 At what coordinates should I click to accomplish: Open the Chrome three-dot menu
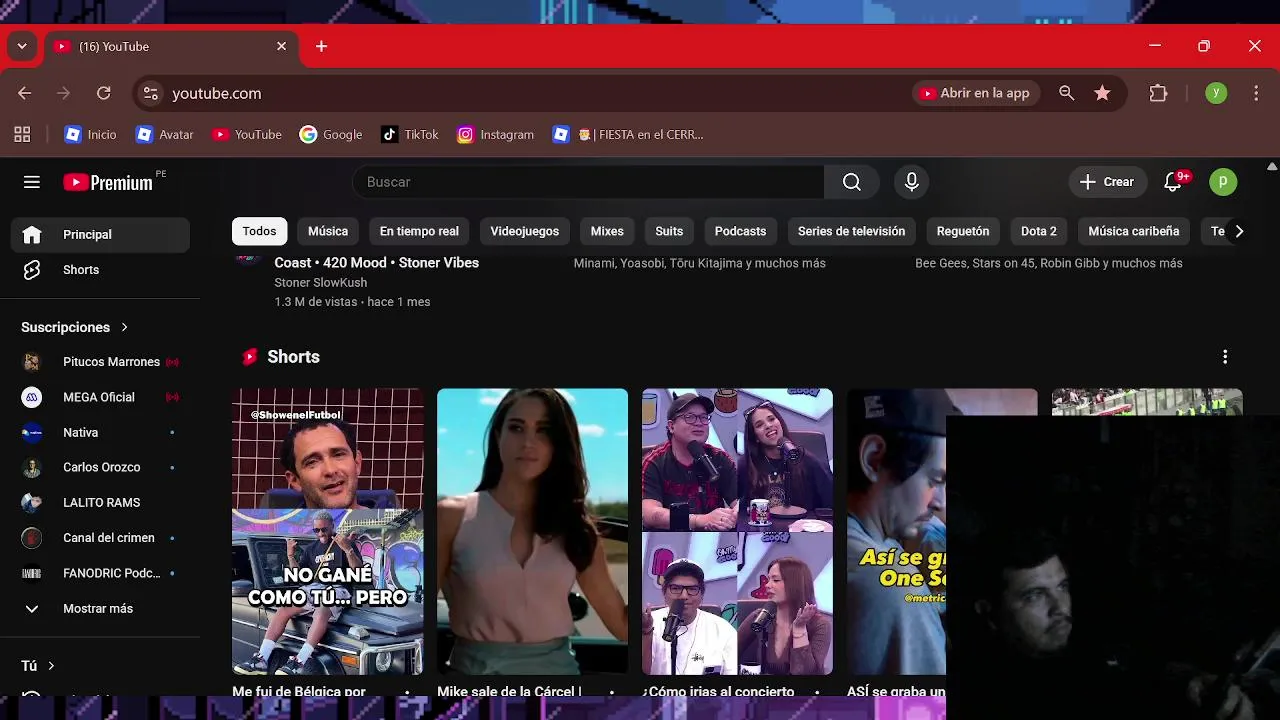pyautogui.click(x=1256, y=93)
